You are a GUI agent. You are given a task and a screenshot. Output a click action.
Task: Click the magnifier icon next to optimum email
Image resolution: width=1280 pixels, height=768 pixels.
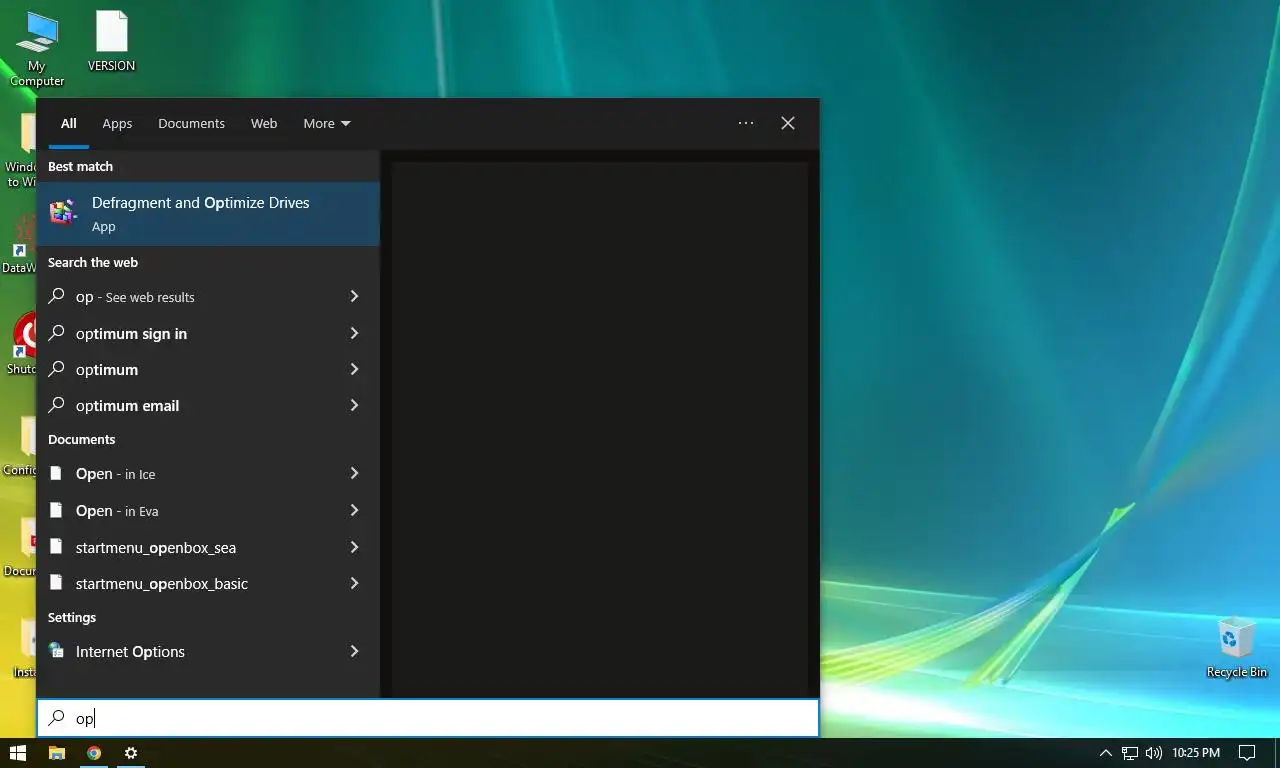click(57, 405)
